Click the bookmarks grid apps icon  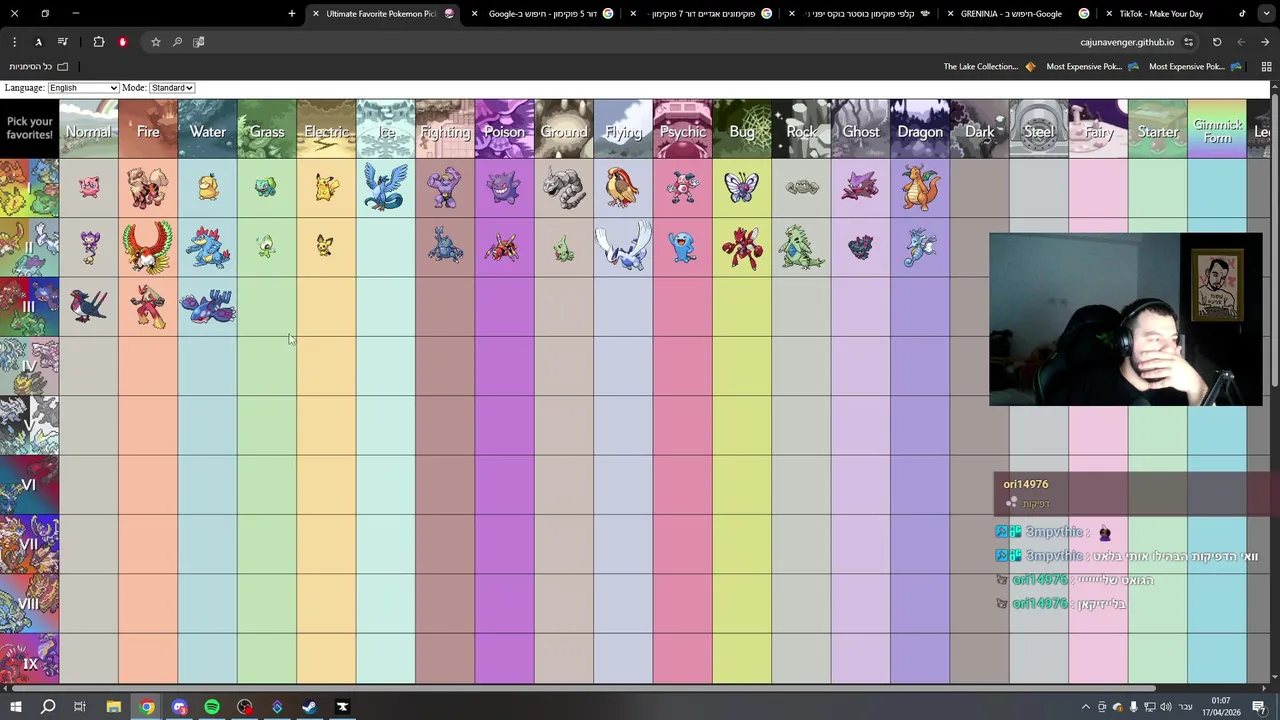(1266, 67)
